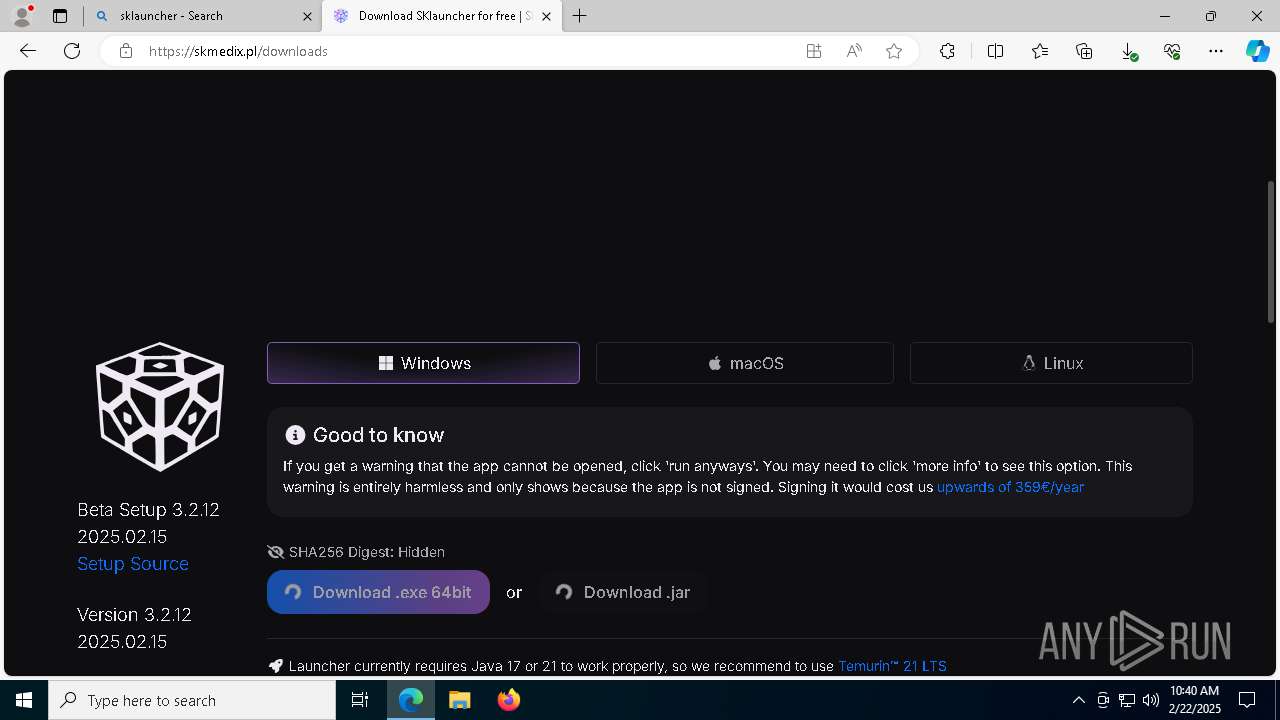Screen dimensions: 1280x720
Task: Open upwards of 359€/year link
Action: (1010, 487)
